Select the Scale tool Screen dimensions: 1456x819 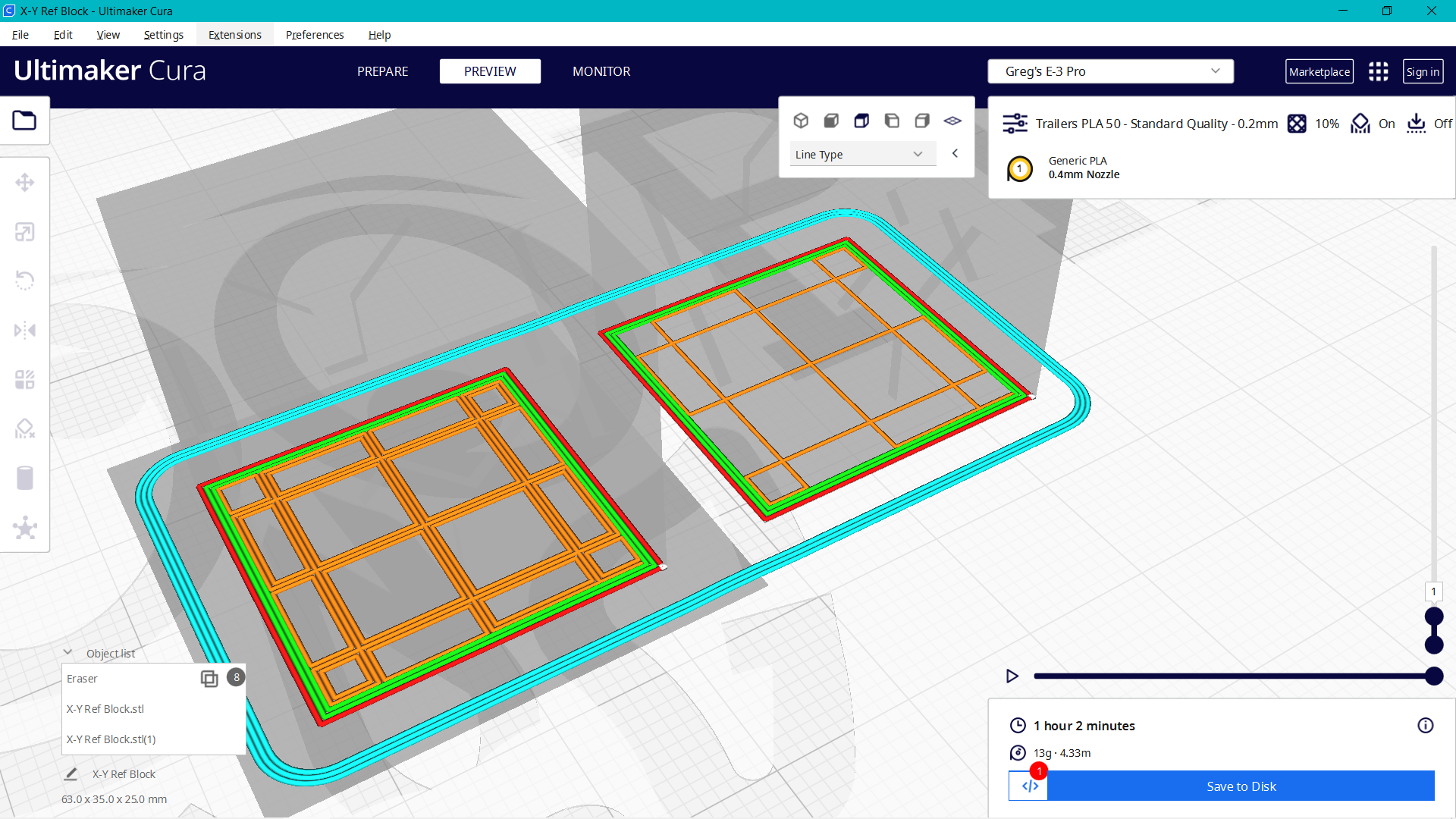click(x=25, y=231)
